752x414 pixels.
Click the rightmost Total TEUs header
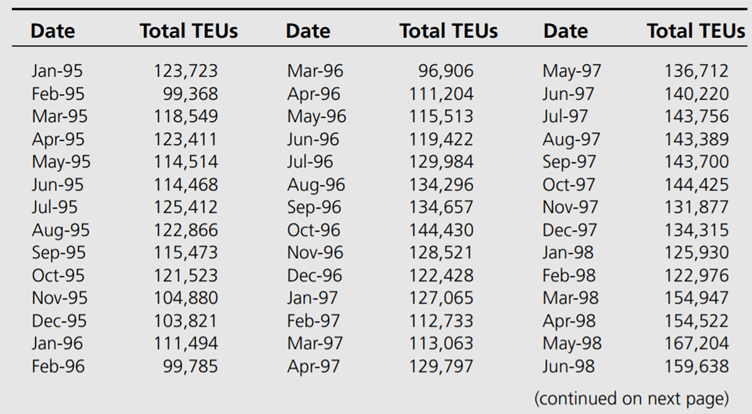pyautogui.click(x=696, y=31)
